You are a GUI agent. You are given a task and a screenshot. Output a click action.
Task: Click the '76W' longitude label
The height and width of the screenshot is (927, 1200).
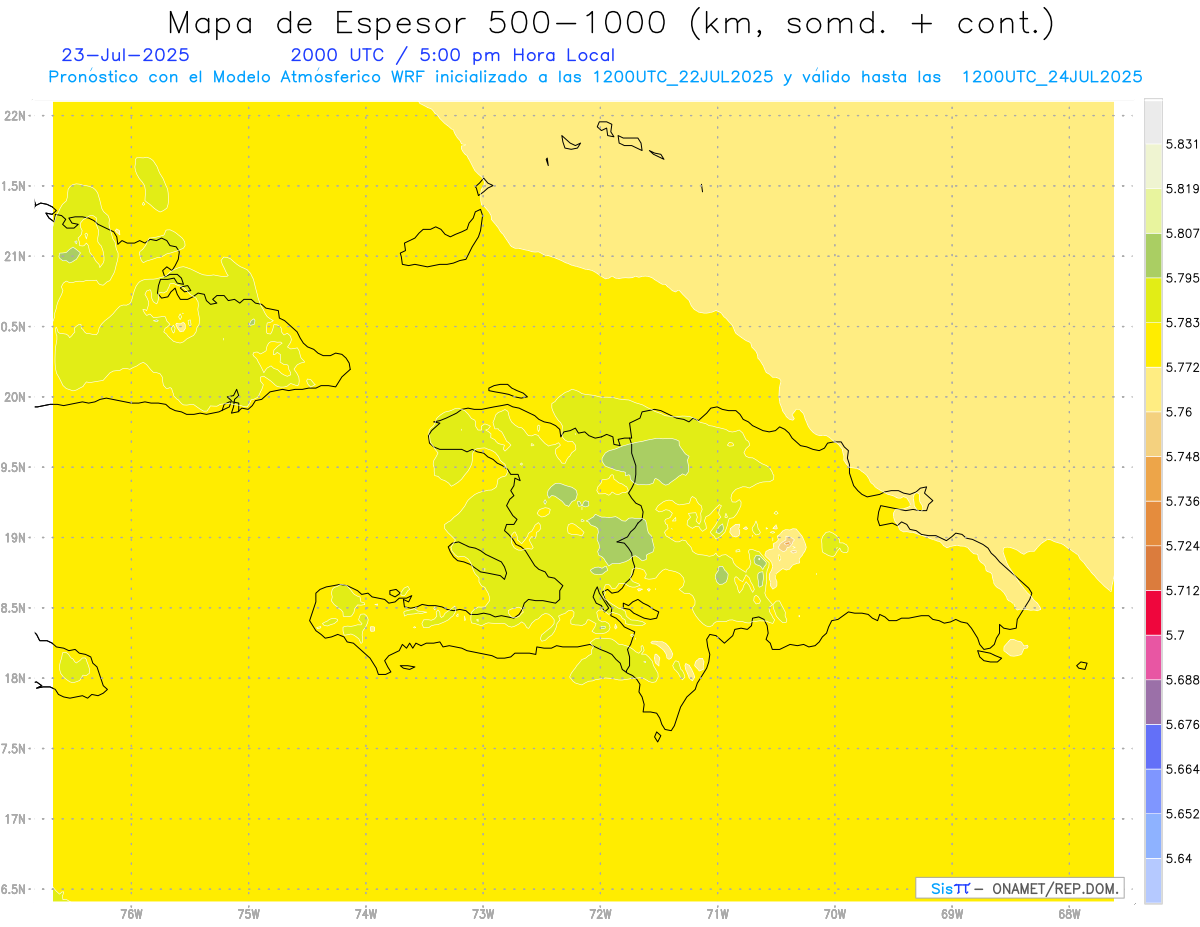pos(131,914)
